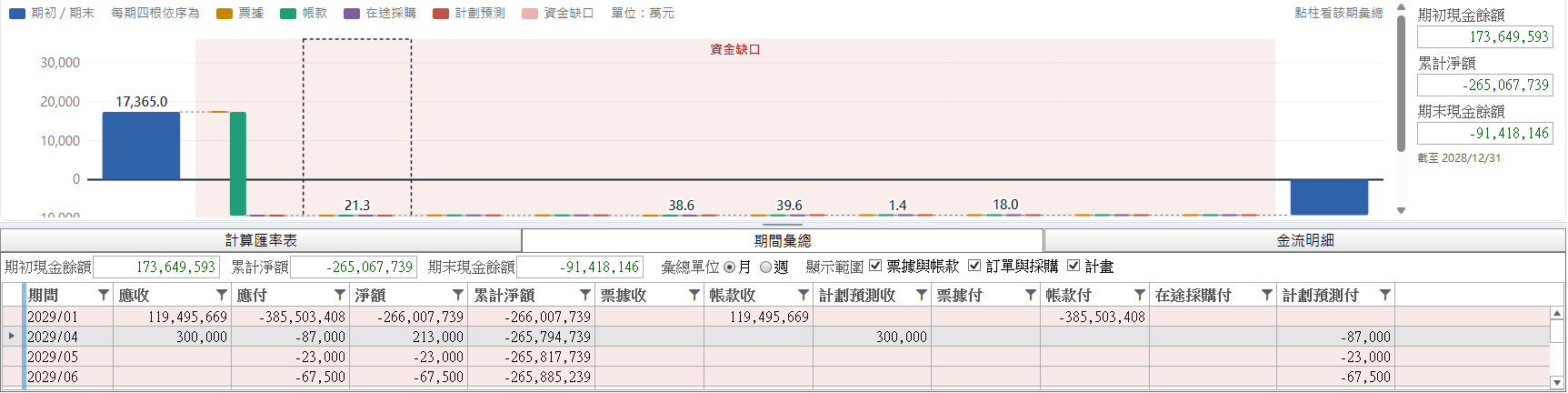Screen dimensions: 1568x393
Task: Click 期末現金餘額 field in side panel
Action: [x=1485, y=133]
